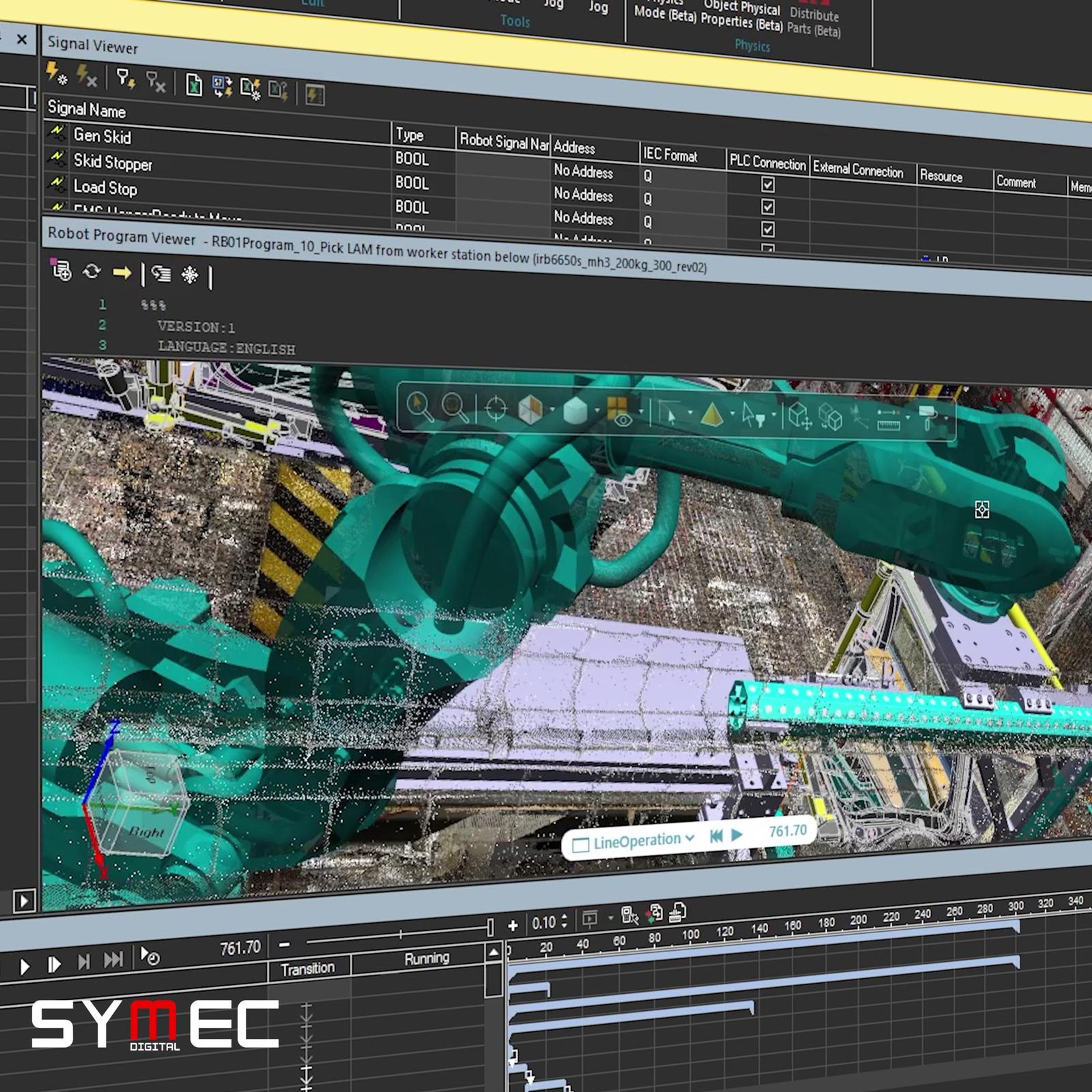Click the play button beside LineOperation
The image size is (1092, 1092).
click(737, 835)
